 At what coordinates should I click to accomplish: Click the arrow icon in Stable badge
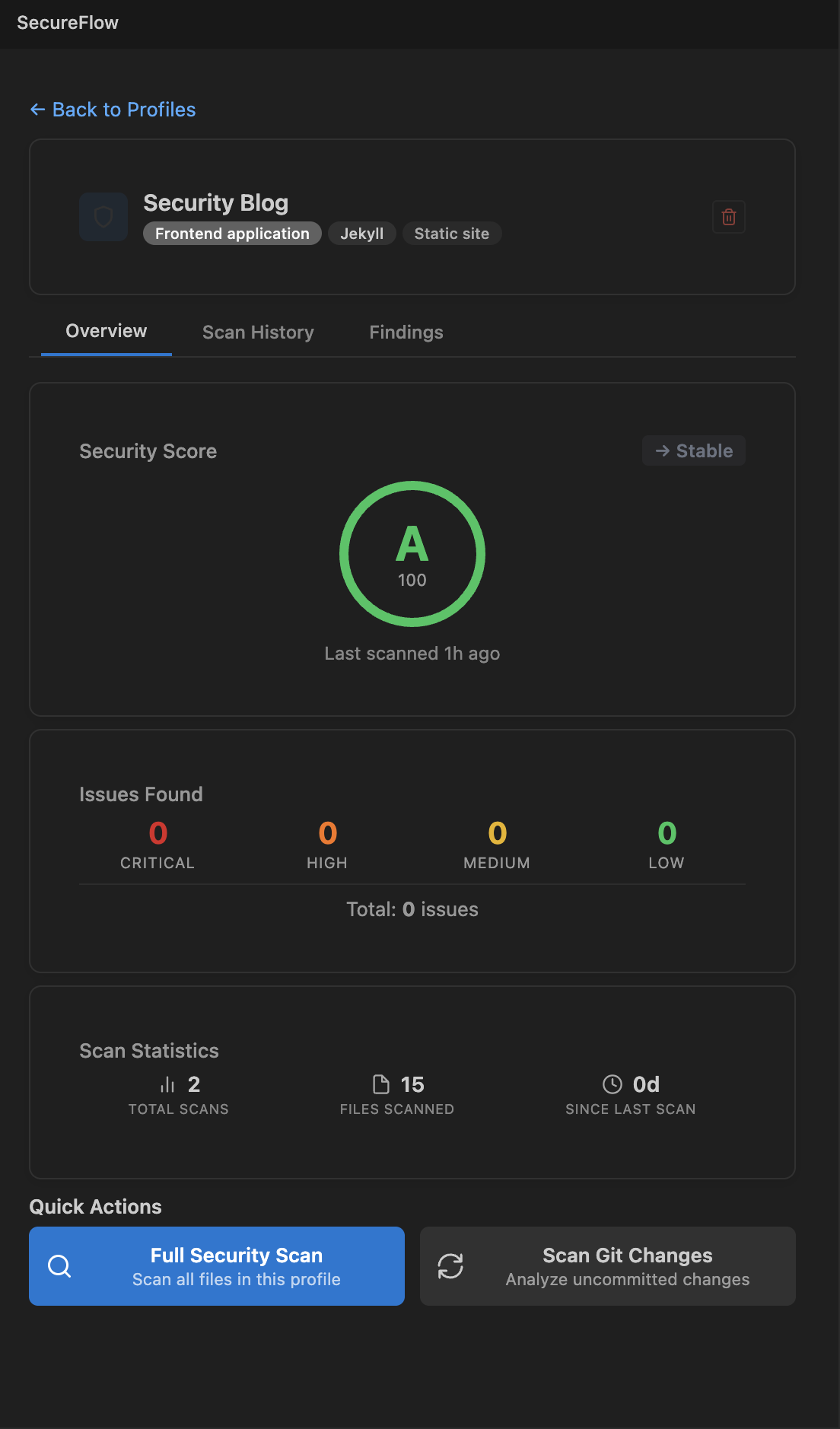click(663, 451)
